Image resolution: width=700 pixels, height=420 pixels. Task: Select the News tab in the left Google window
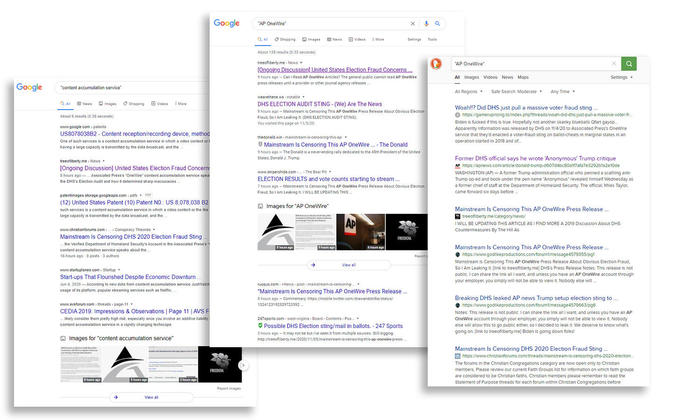coord(84,104)
